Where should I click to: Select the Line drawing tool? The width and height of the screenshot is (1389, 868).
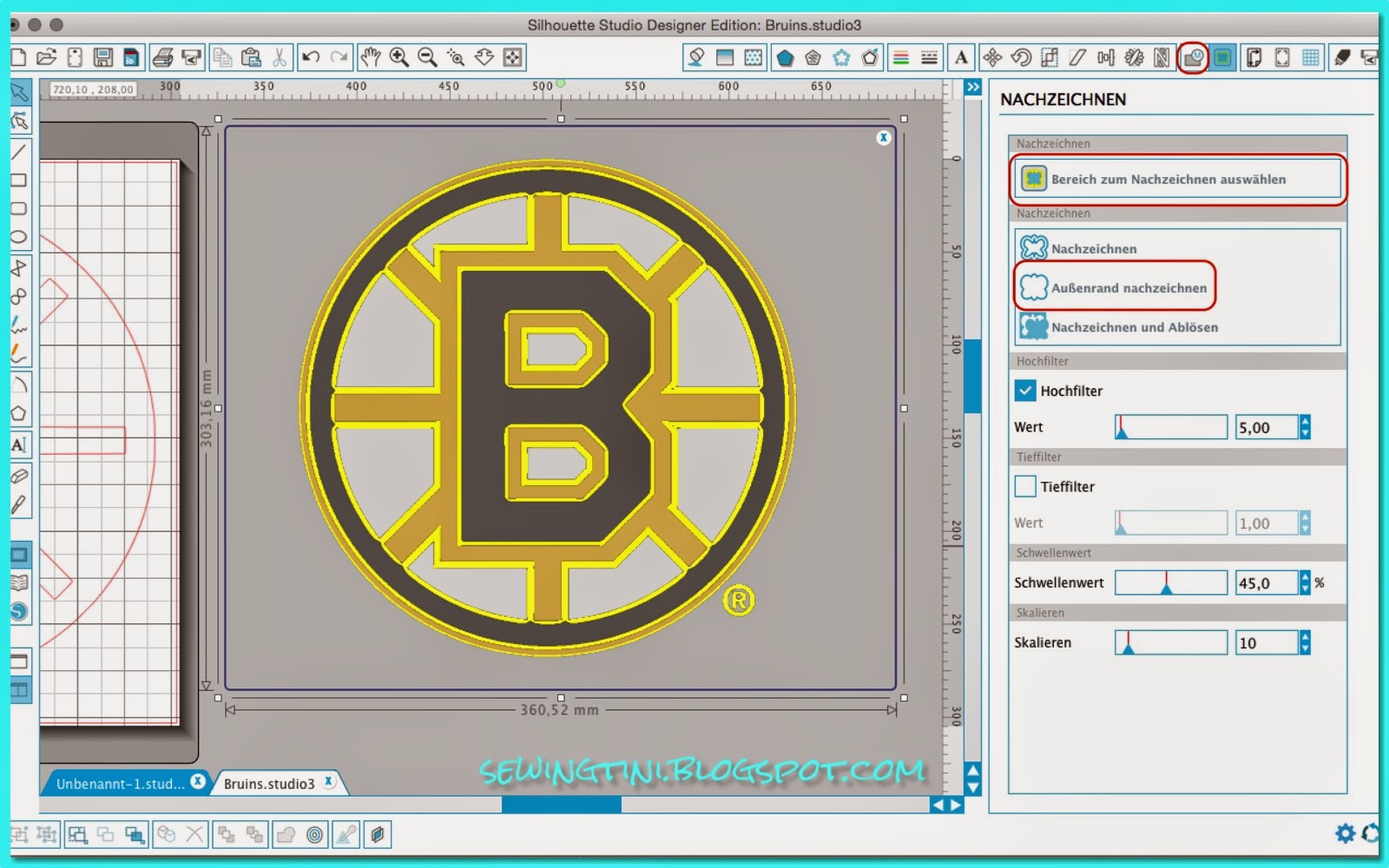point(19,152)
